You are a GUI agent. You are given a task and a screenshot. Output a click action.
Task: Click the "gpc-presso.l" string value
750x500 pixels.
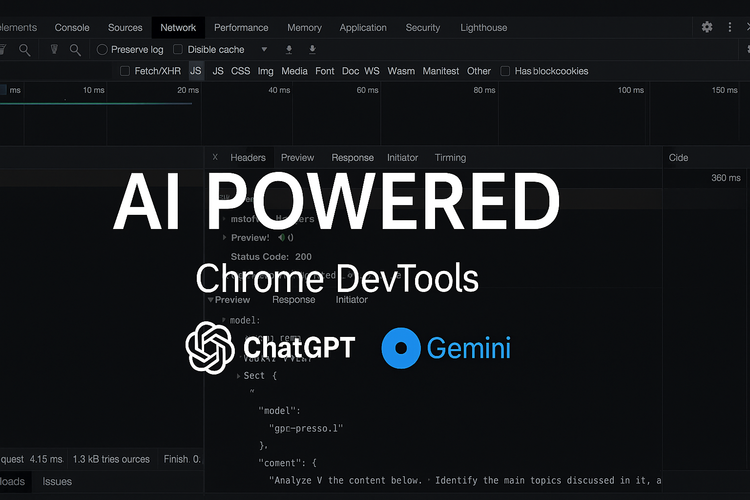point(306,428)
